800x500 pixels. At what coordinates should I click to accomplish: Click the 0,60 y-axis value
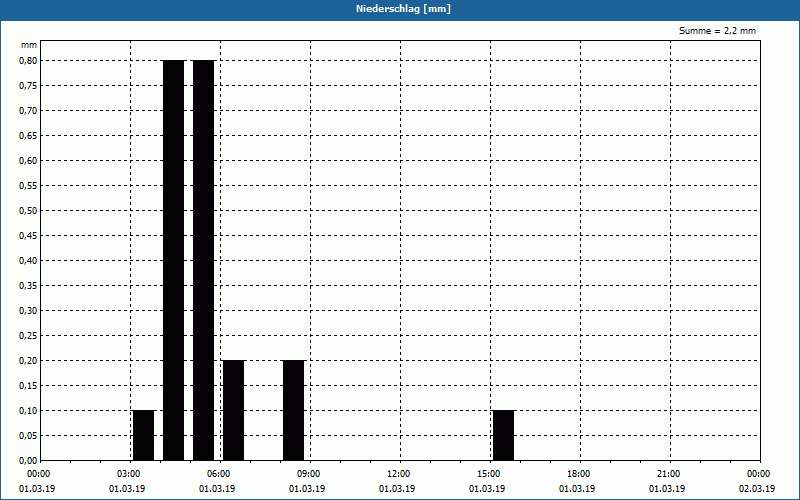click(28, 161)
